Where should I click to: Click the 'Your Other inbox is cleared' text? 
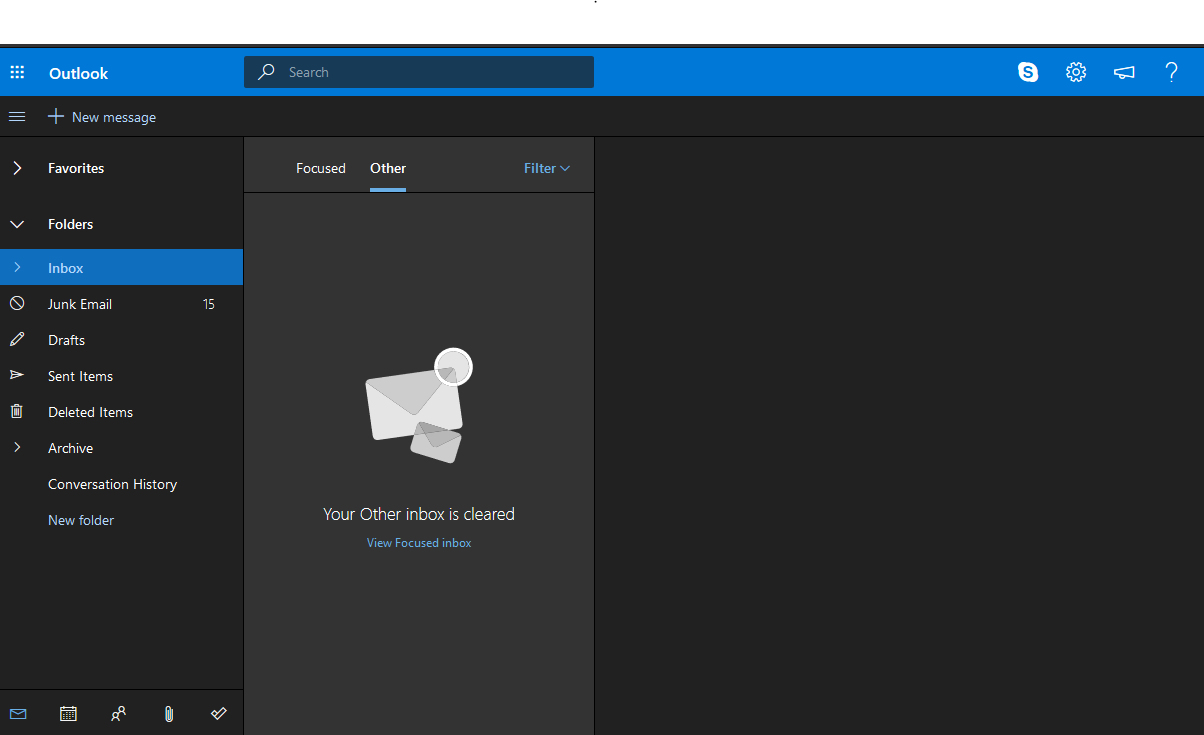point(419,514)
